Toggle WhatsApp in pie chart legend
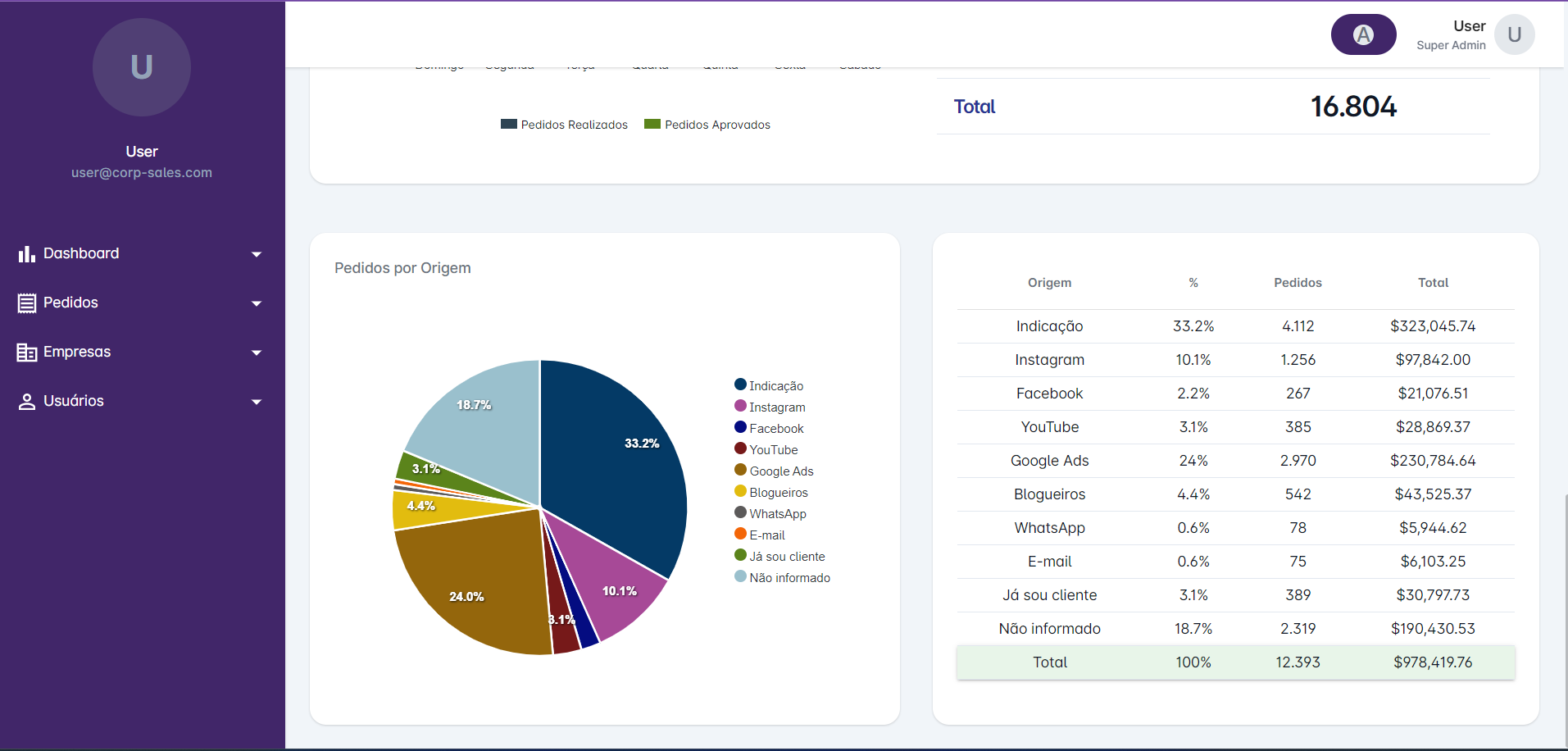The height and width of the screenshot is (751, 1568). 770,513
